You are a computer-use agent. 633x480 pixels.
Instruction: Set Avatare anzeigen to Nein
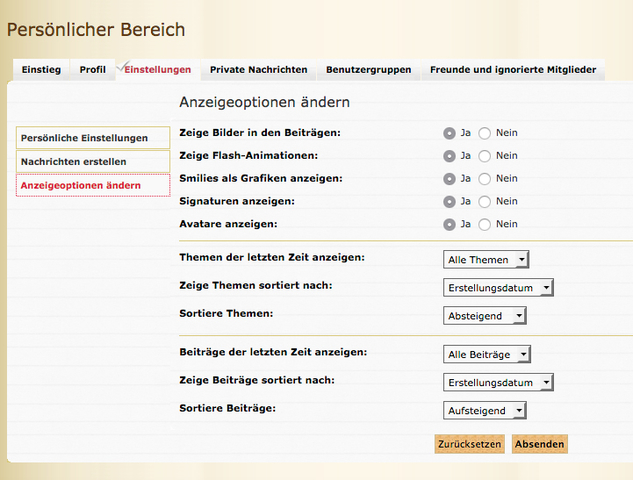pyautogui.click(x=485, y=225)
